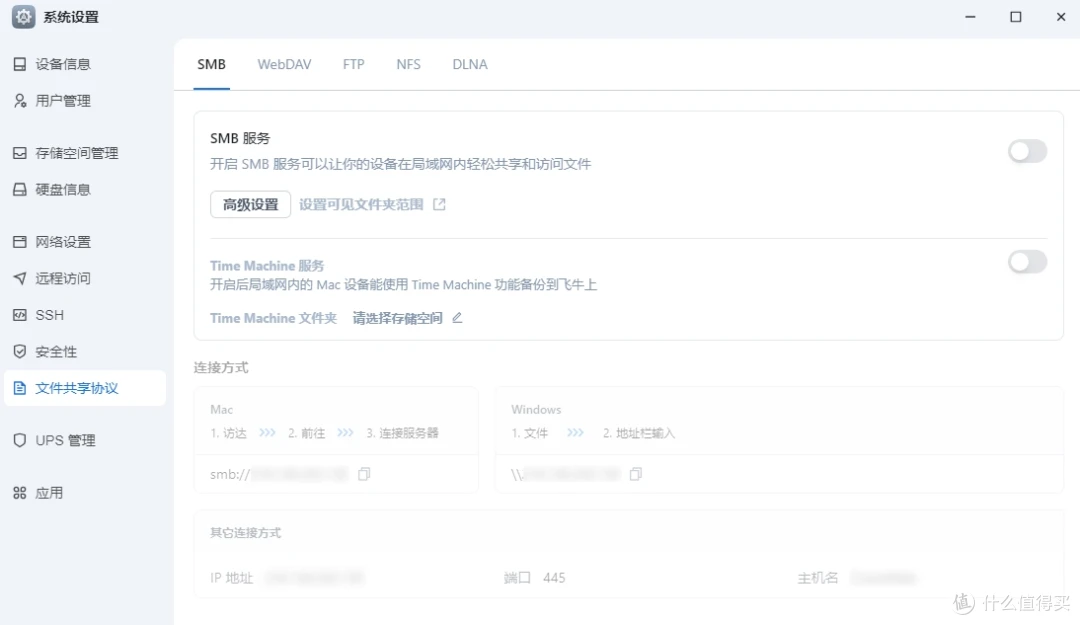Copy the smb:// Mac address
The height and width of the screenshot is (625, 1080).
[x=364, y=474]
